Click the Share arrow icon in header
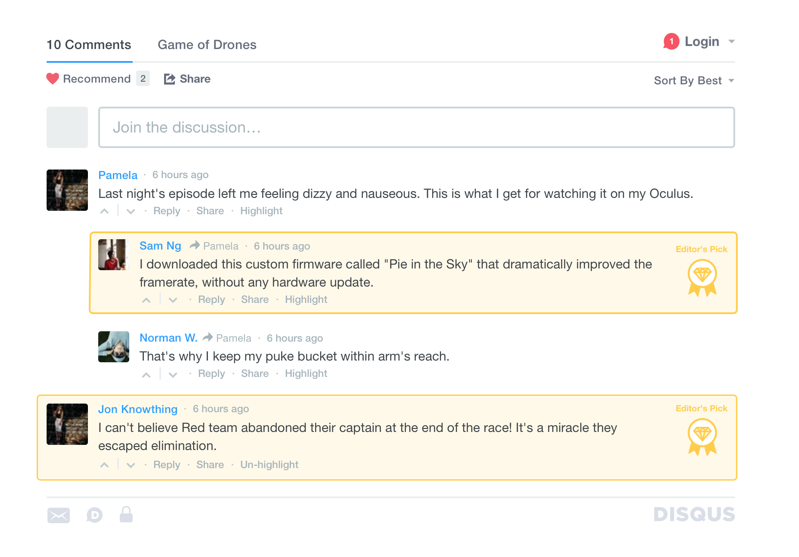Viewport: 799px width, 557px height. (x=169, y=79)
